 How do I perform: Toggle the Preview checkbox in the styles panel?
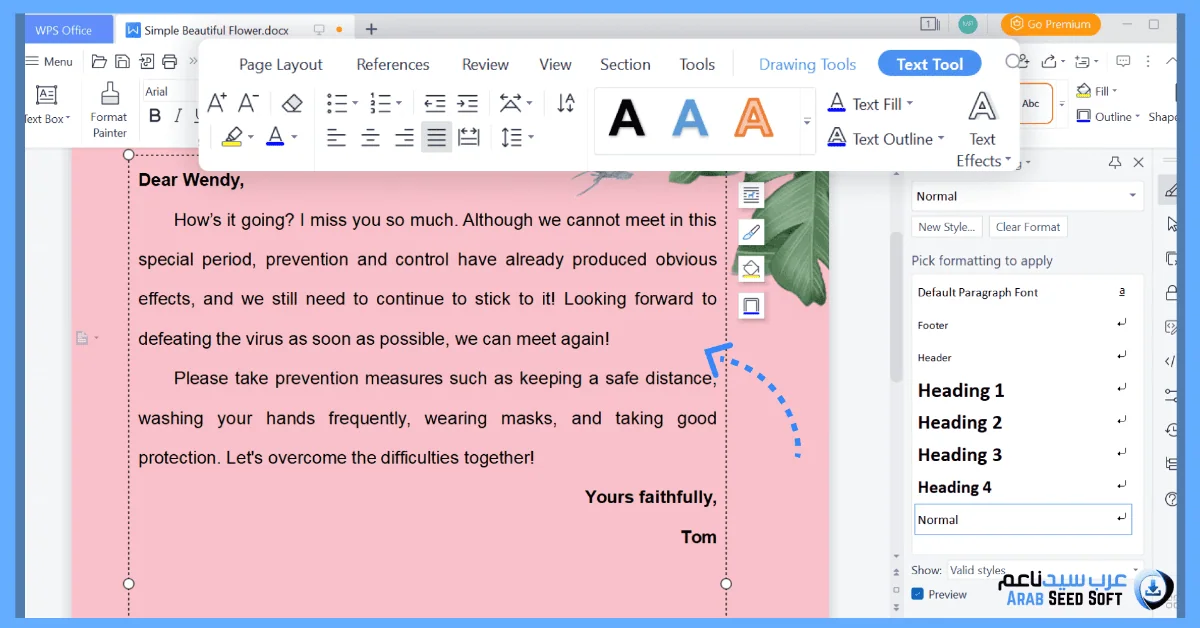point(917,593)
